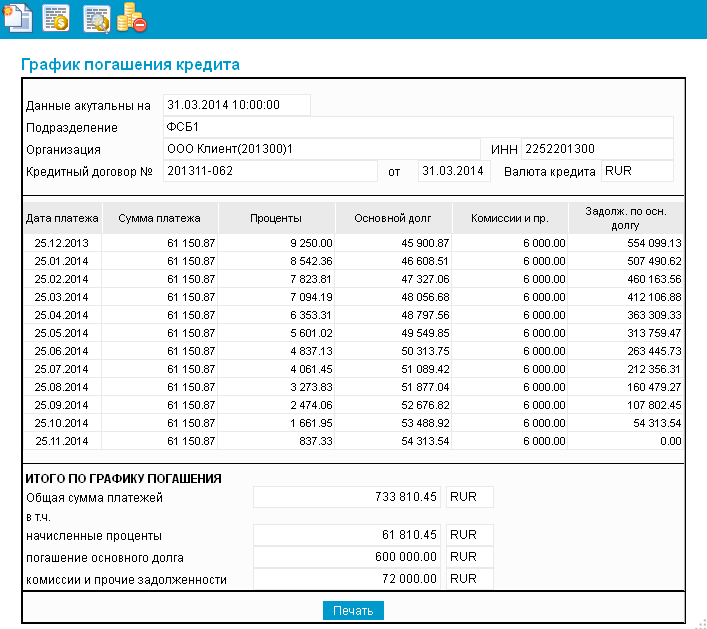Click the Дата платежа column header
Viewport: 707px width, 629px height.
62,218
